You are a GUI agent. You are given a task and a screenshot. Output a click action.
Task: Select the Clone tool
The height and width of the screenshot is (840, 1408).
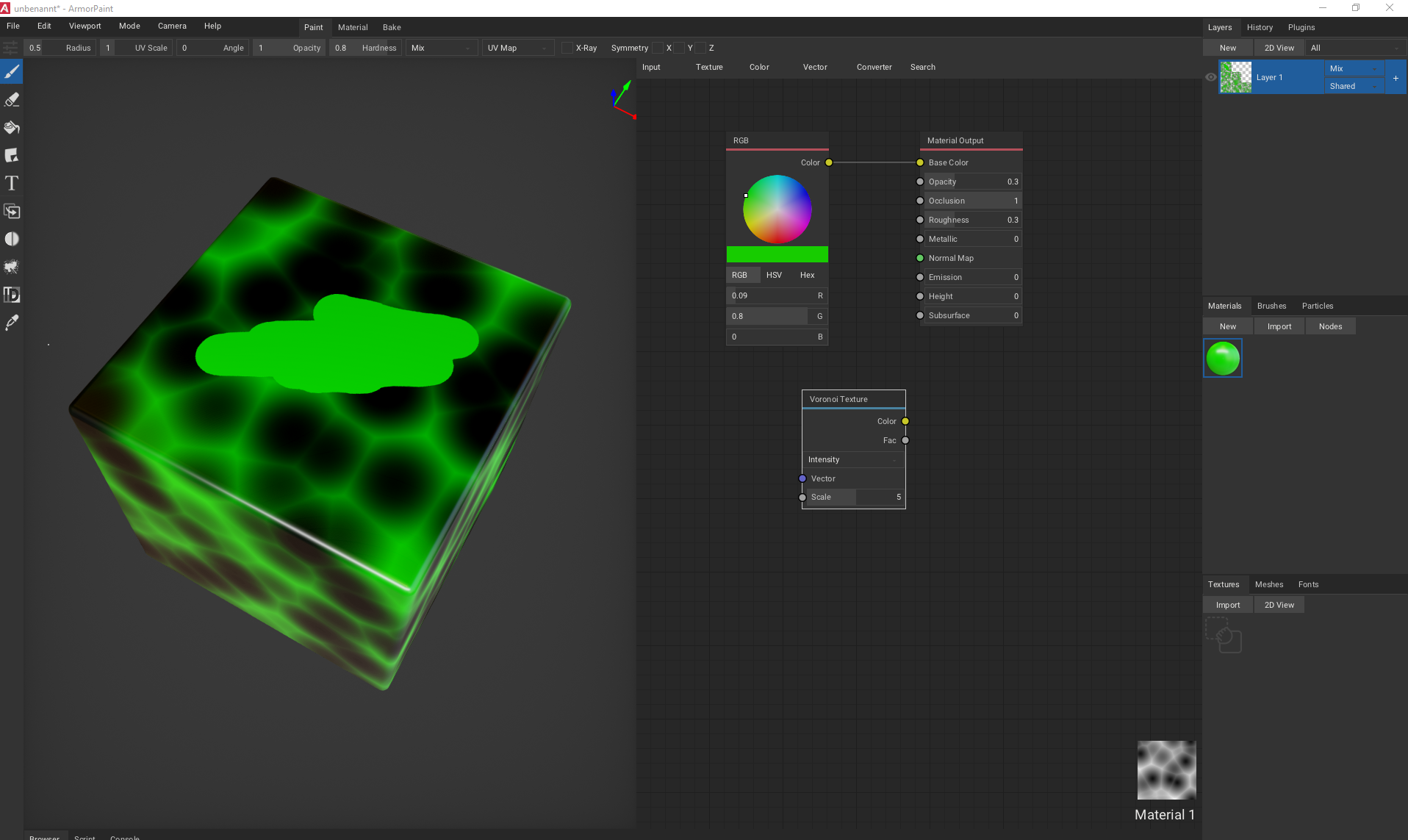[x=12, y=212]
